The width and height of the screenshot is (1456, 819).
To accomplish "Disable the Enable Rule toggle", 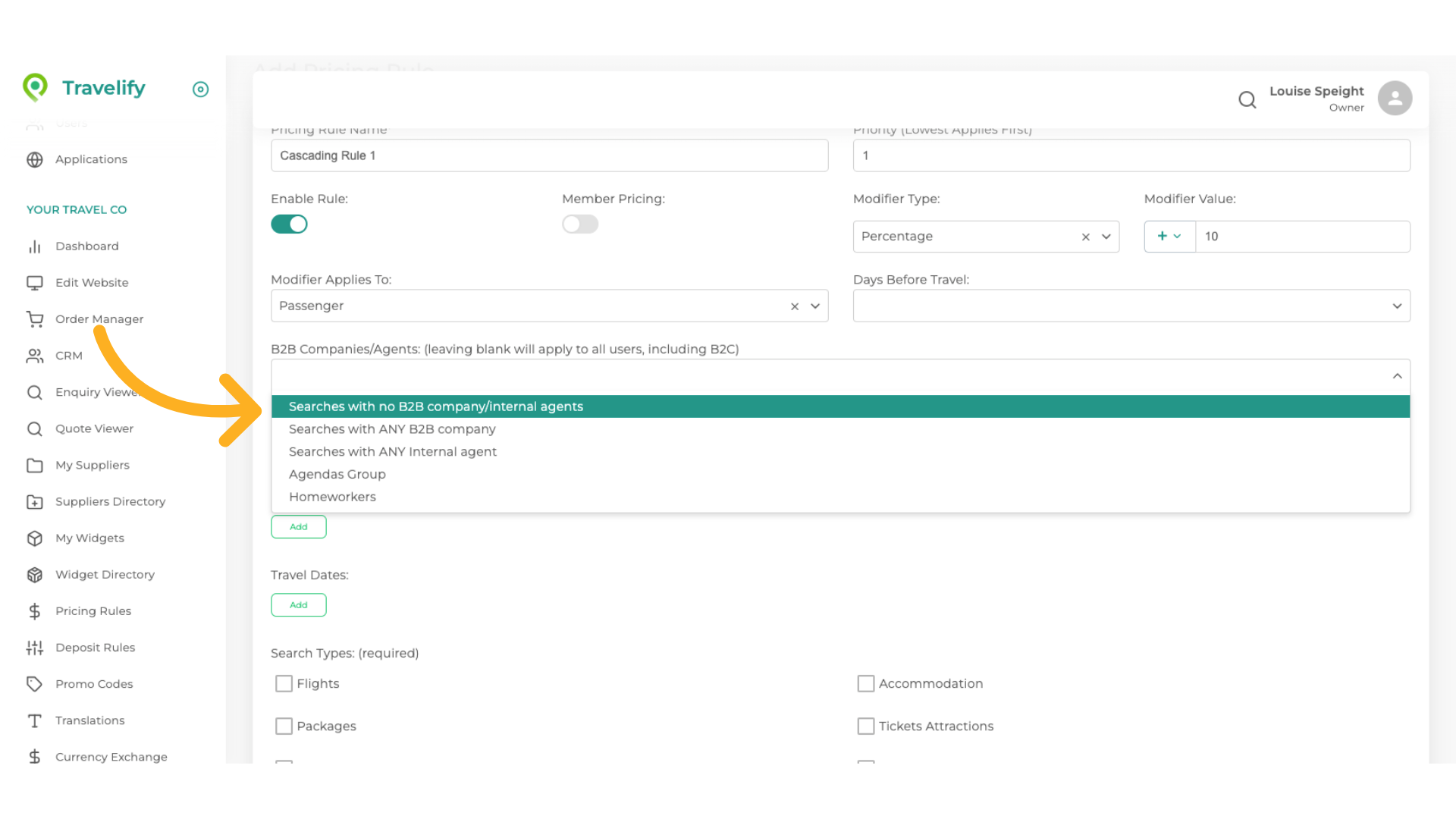I will point(289,224).
